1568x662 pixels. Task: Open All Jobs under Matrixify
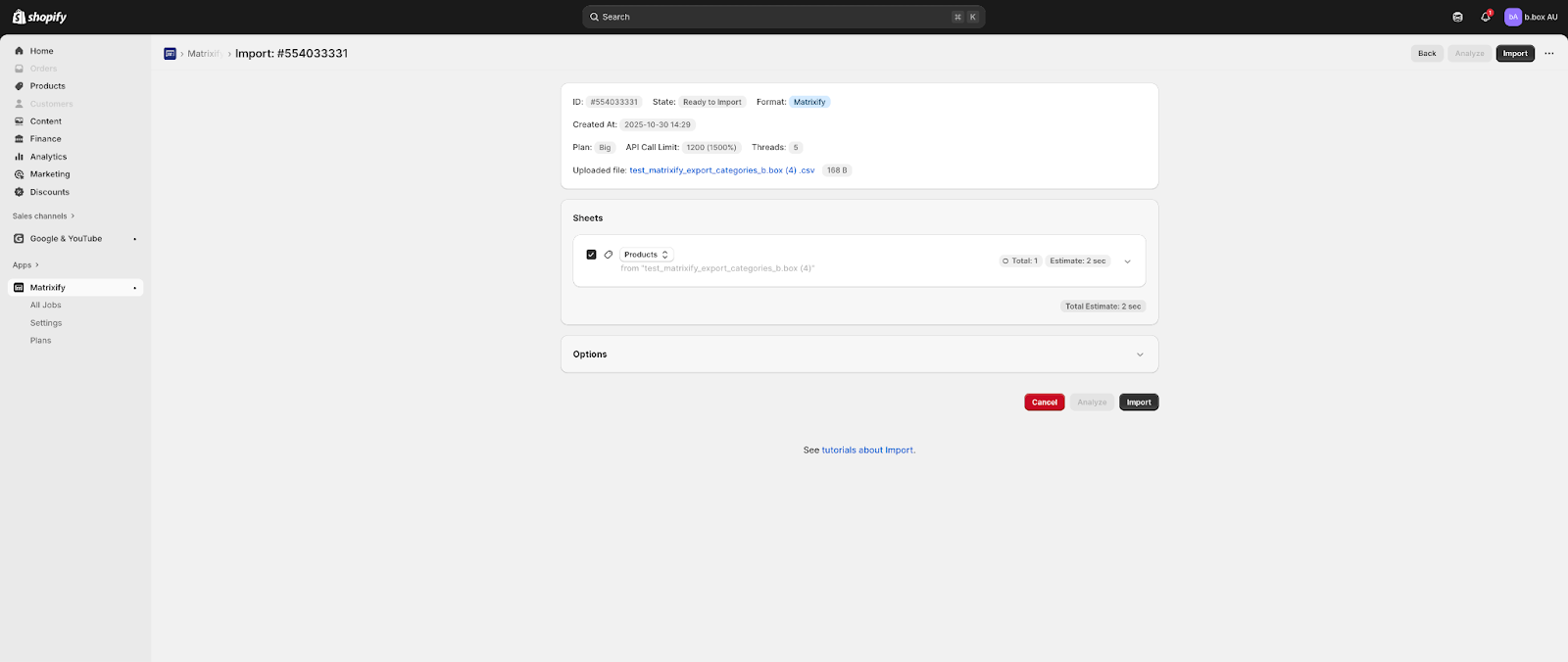[x=45, y=306]
